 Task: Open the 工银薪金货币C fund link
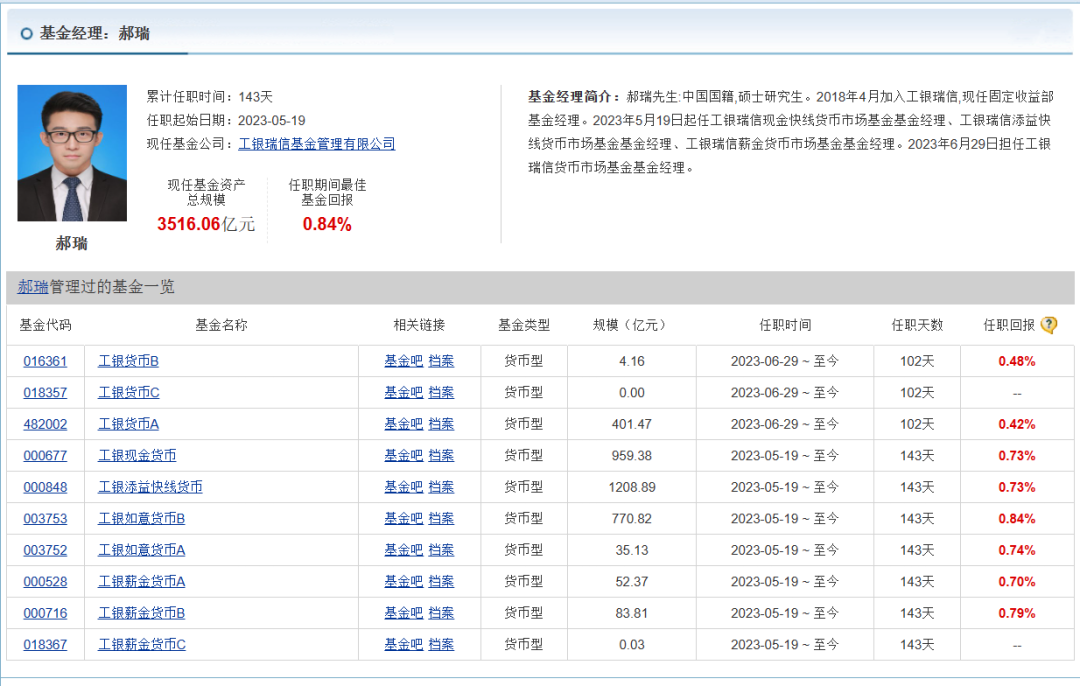141,645
